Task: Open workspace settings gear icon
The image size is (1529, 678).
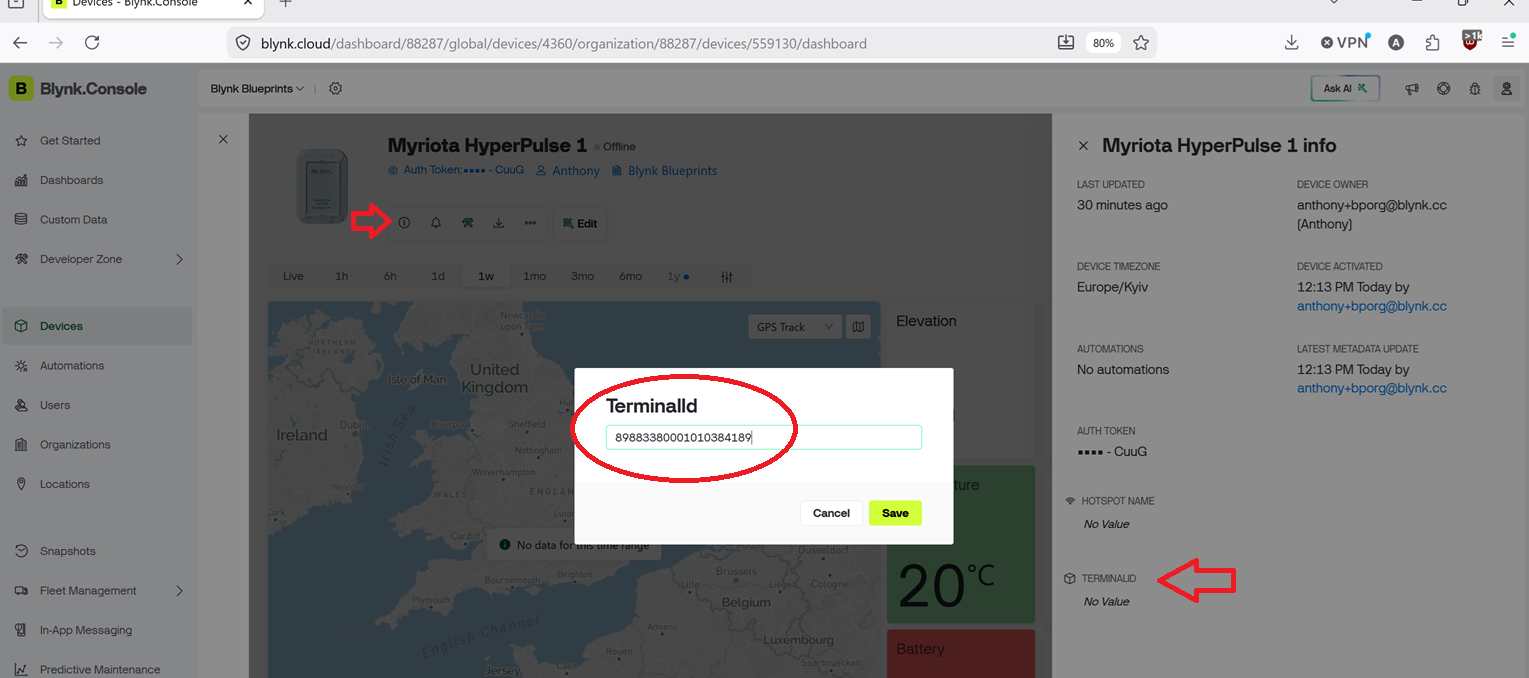Action: pos(336,88)
